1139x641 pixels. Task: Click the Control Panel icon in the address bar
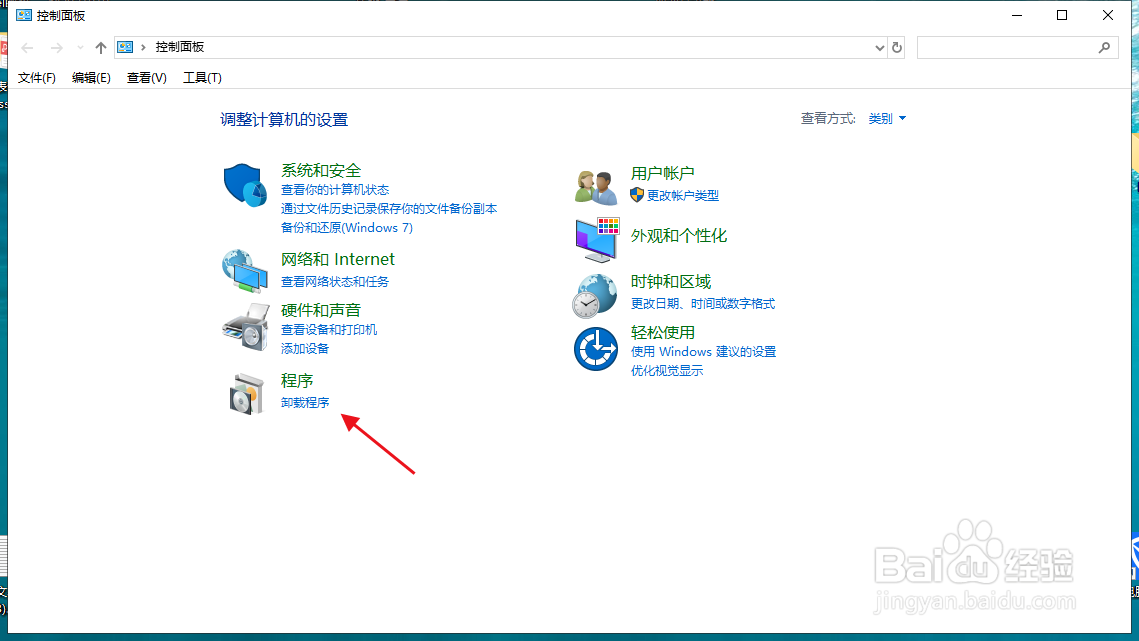(124, 46)
